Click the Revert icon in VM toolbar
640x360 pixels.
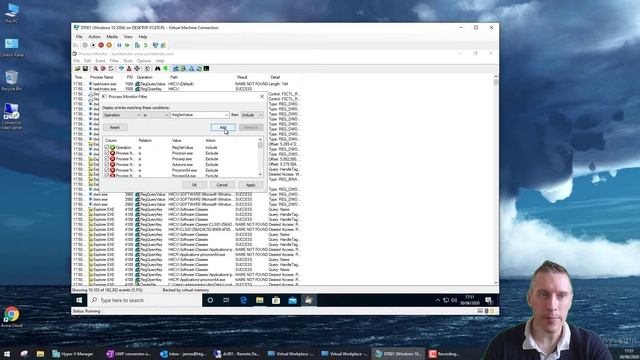145,45
